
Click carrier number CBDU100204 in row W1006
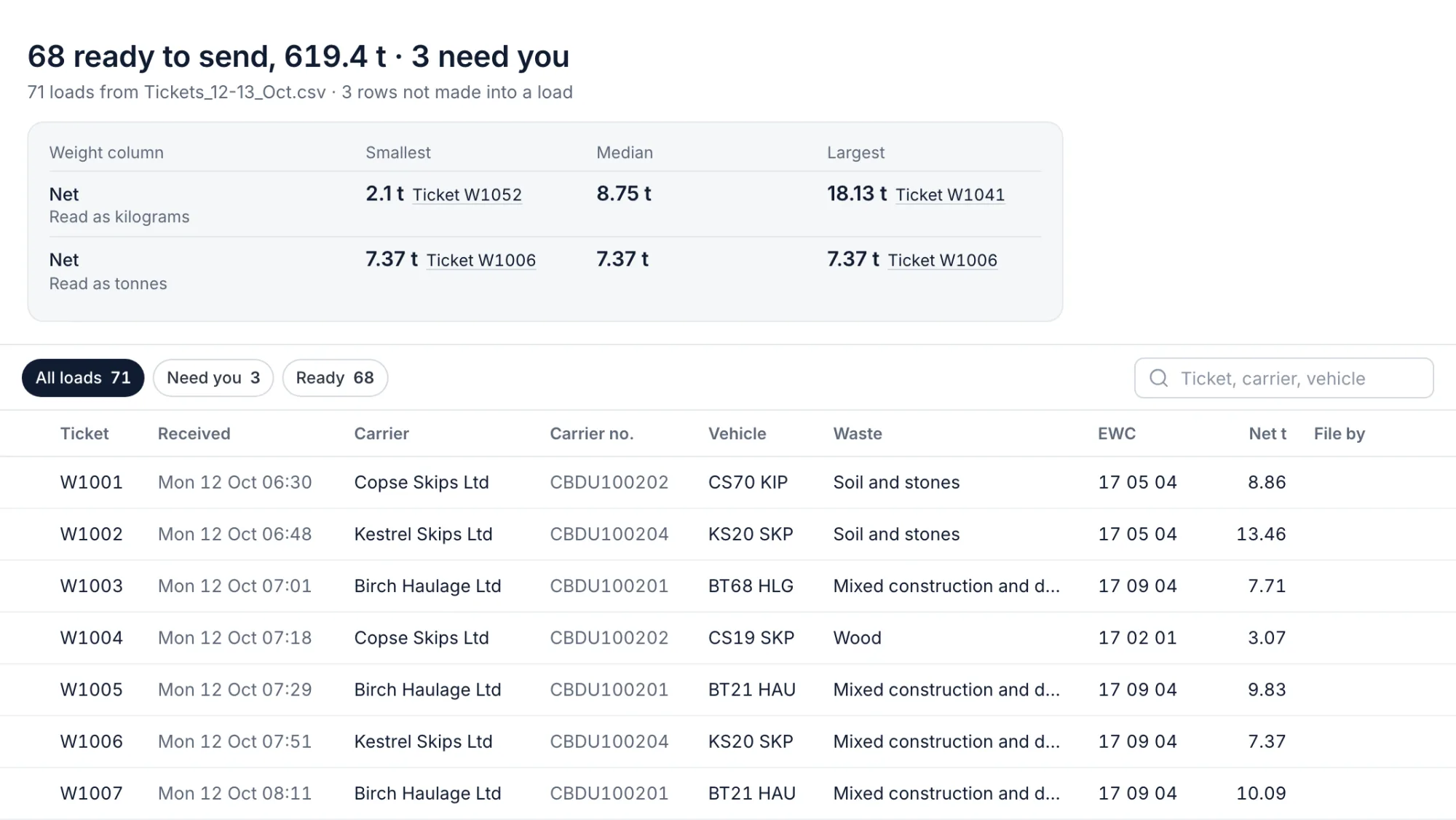pos(609,741)
